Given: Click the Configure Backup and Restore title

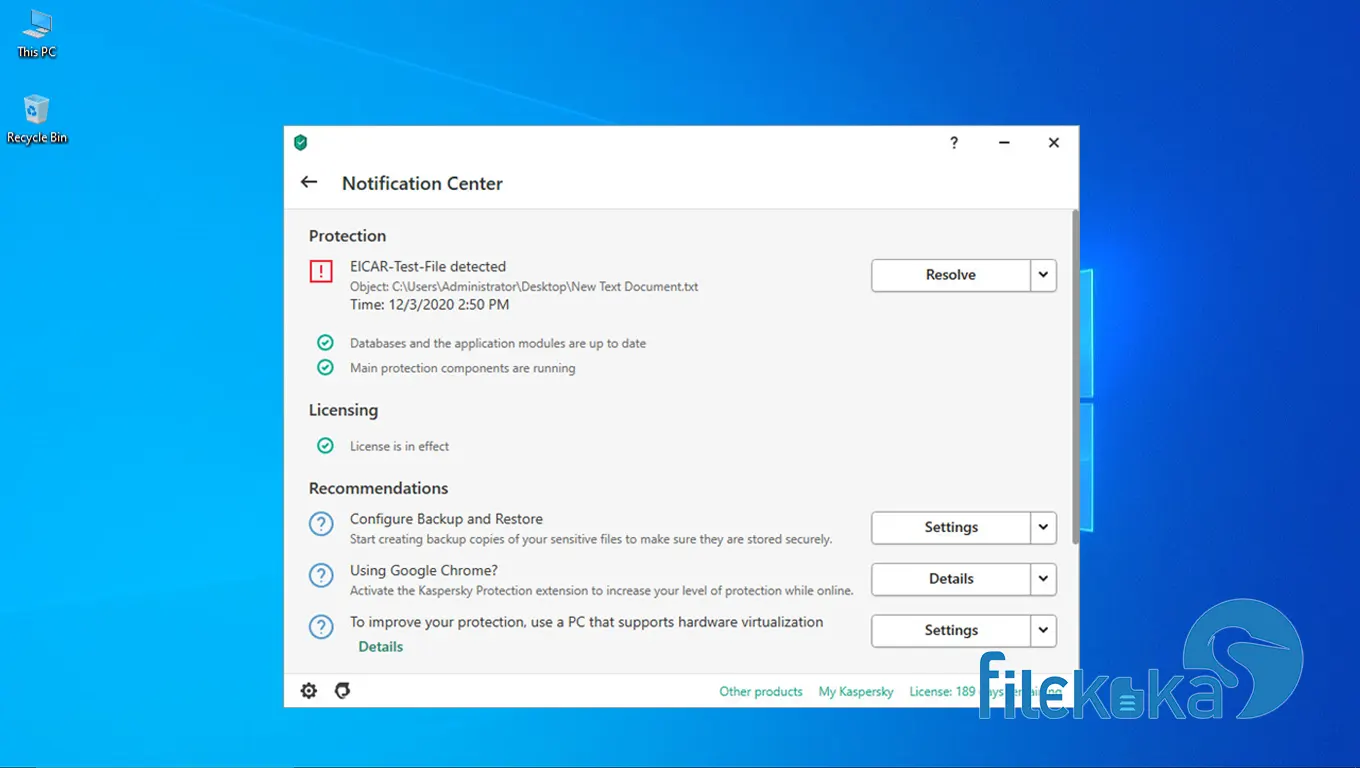Looking at the screenshot, I should pos(446,519).
